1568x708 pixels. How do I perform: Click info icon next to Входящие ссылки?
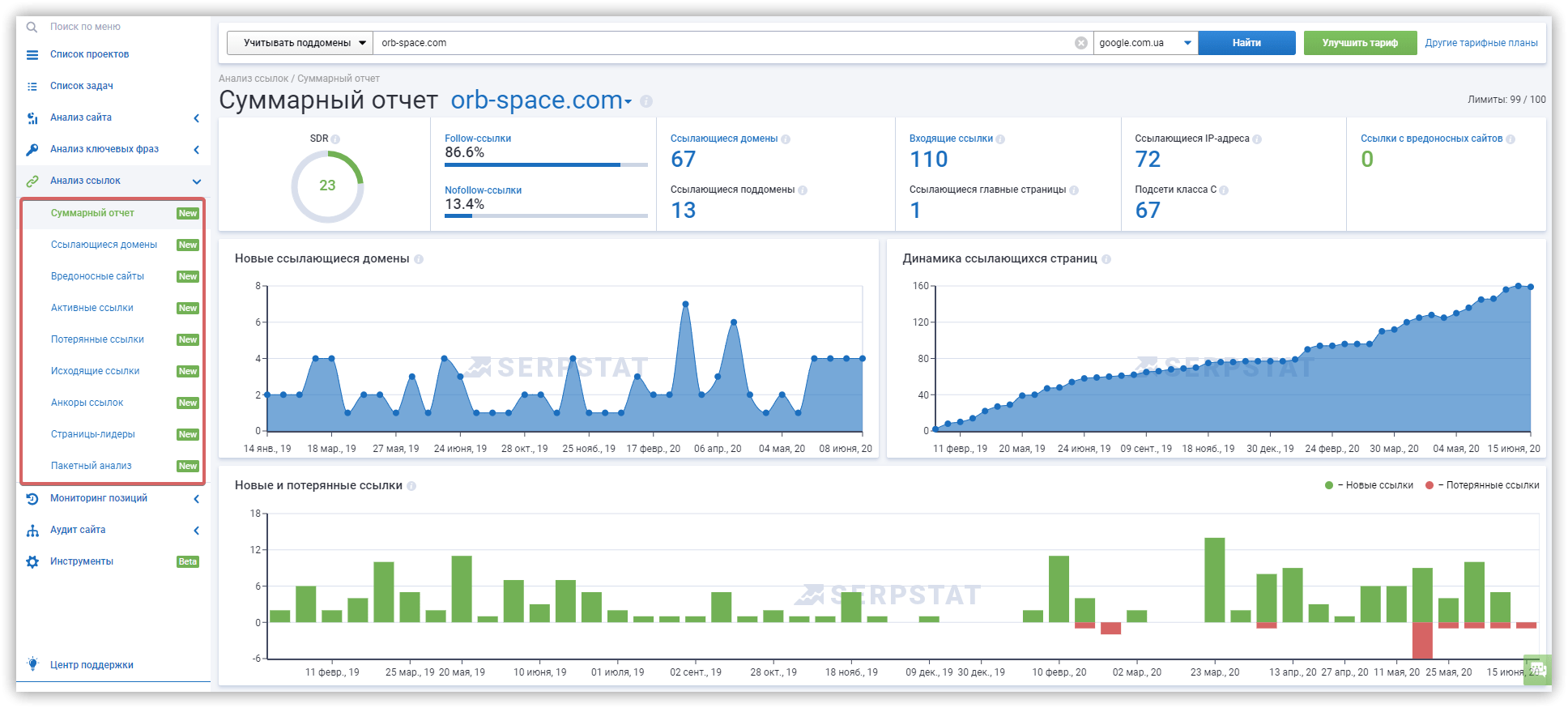click(1000, 139)
